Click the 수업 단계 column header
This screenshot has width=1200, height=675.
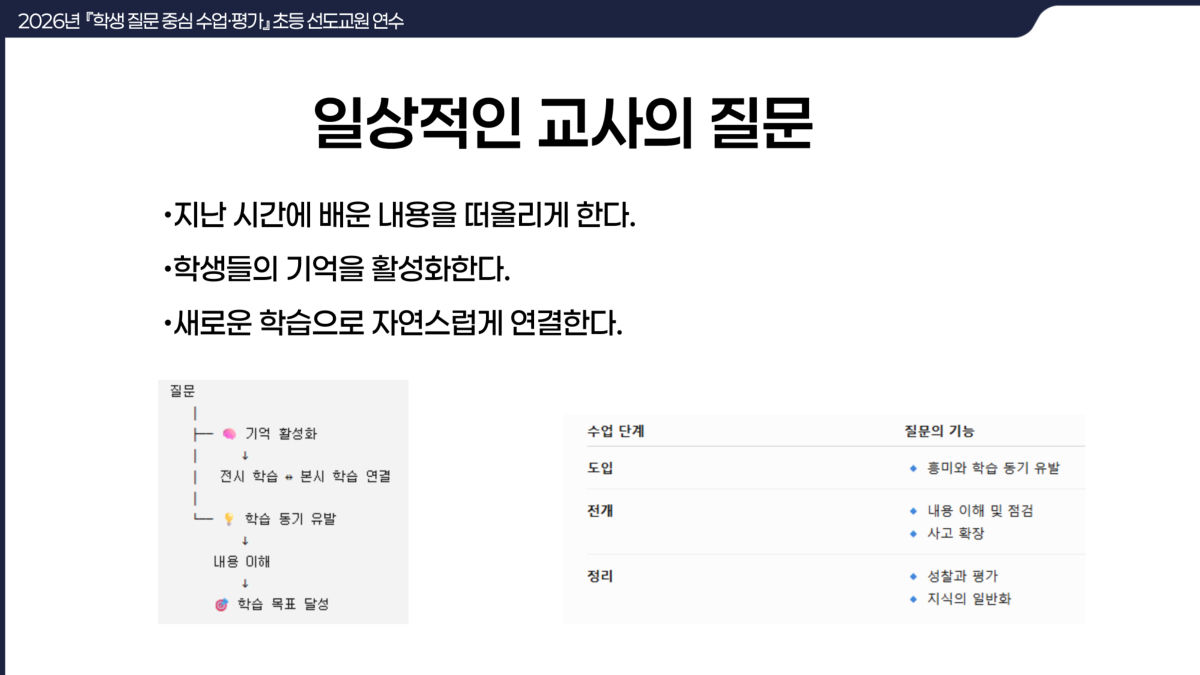(x=616, y=431)
